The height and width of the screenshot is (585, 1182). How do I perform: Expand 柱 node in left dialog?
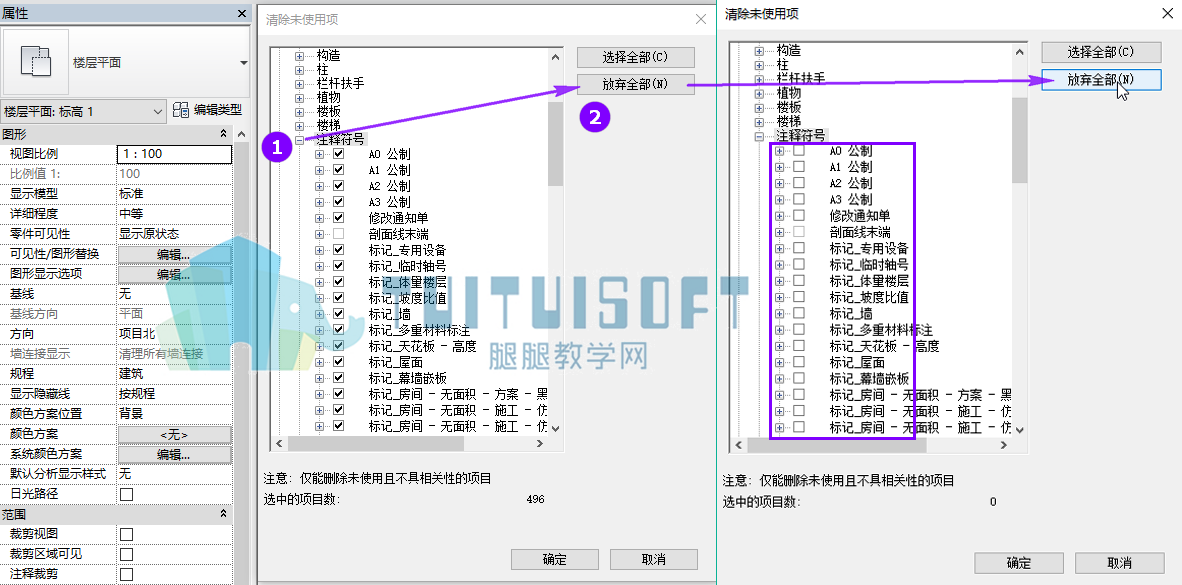pos(300,69)
